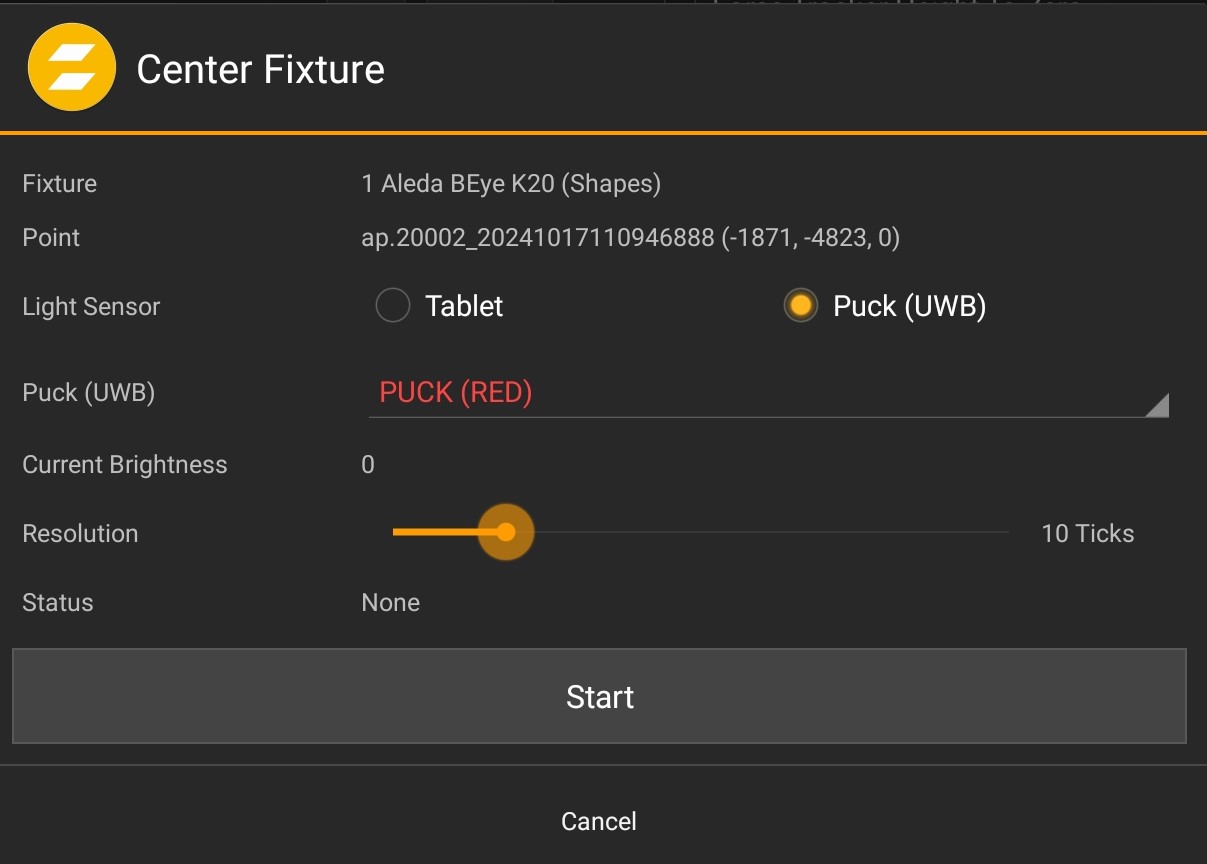Click the Status value "None"
Image resolution: width=1207 pixels, height=864 pixels.
pyautogui.click(x=390, y=603)
